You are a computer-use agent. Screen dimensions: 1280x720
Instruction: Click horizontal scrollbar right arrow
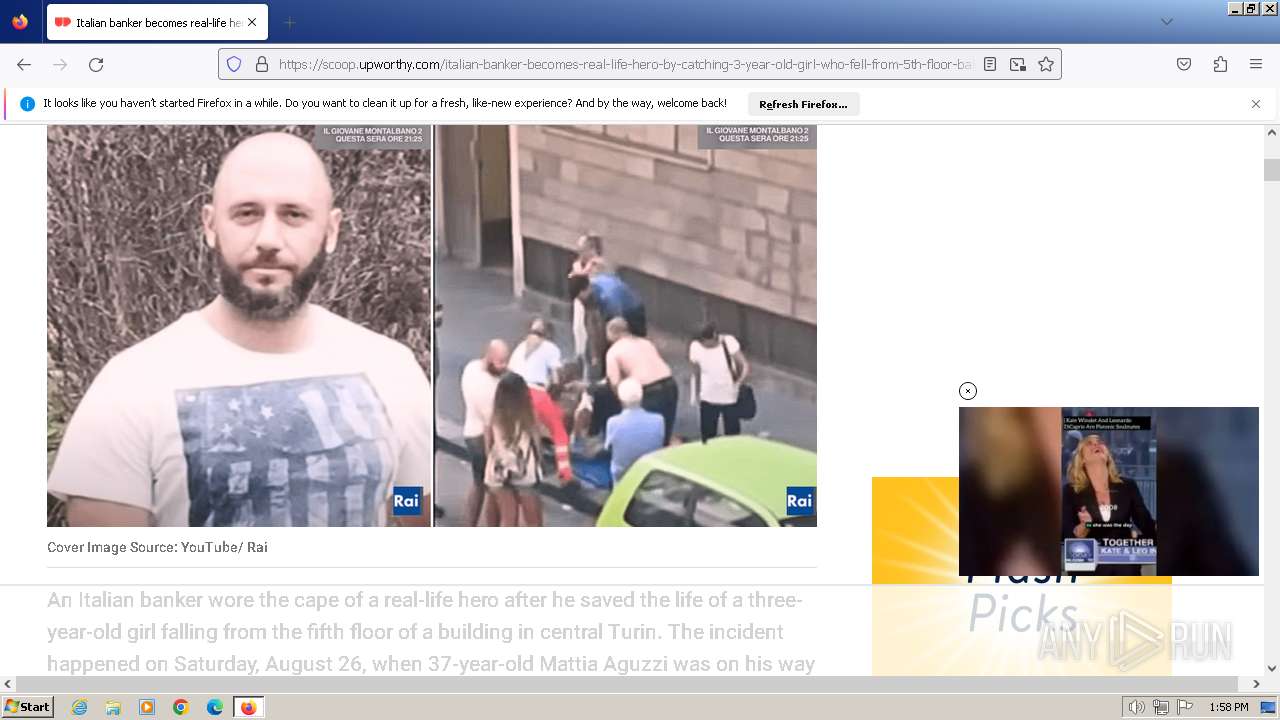point(1257,684)
